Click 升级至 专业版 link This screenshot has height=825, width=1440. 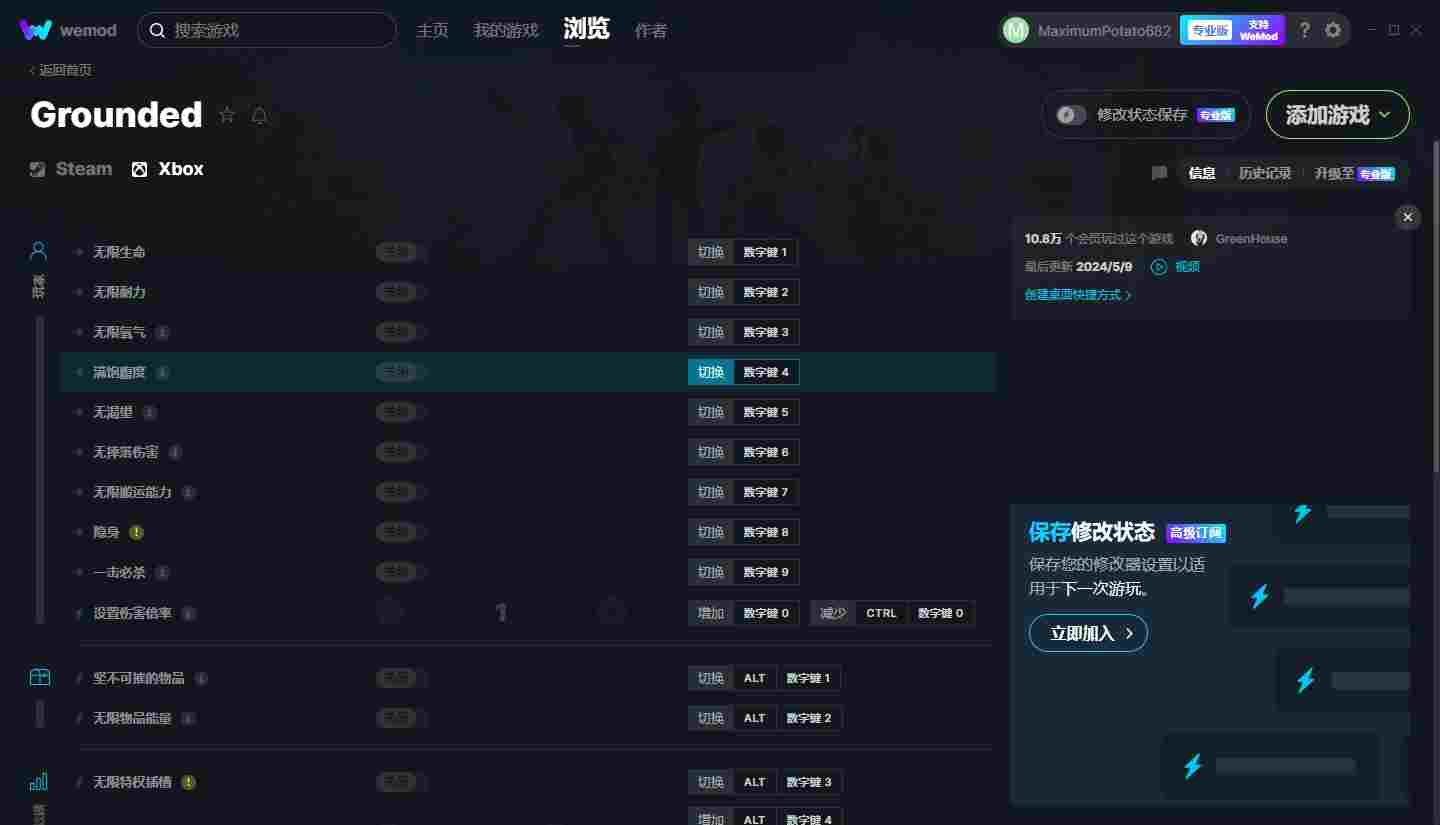tap(1354, 173)
